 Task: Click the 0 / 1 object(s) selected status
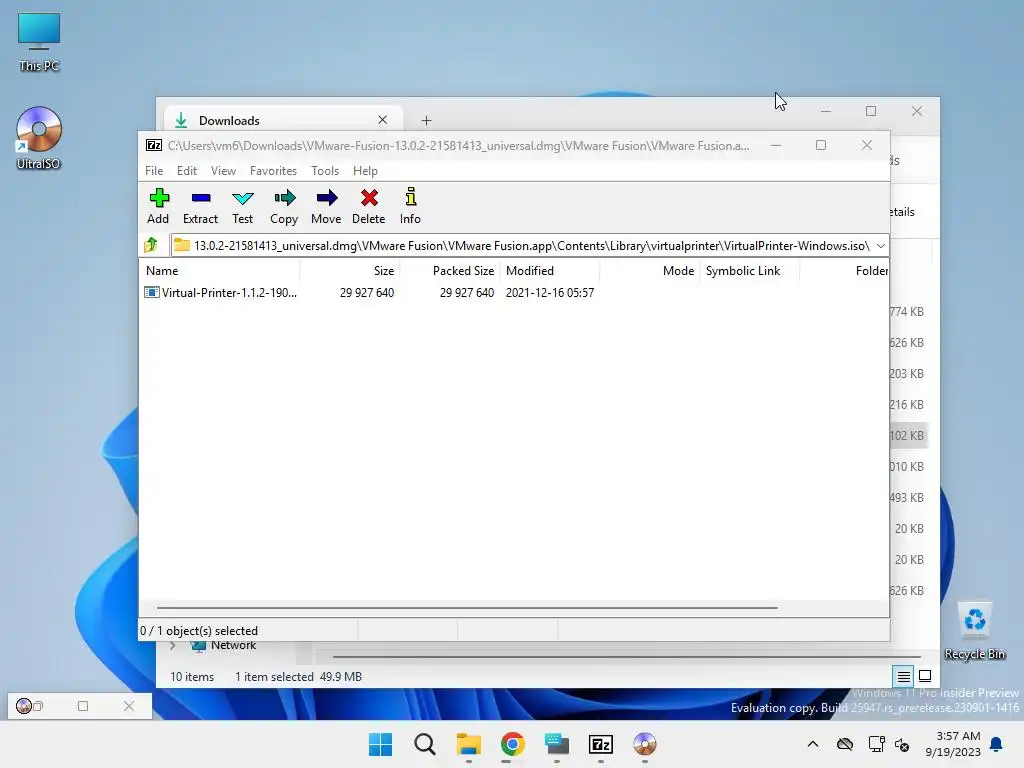point(199,631)
